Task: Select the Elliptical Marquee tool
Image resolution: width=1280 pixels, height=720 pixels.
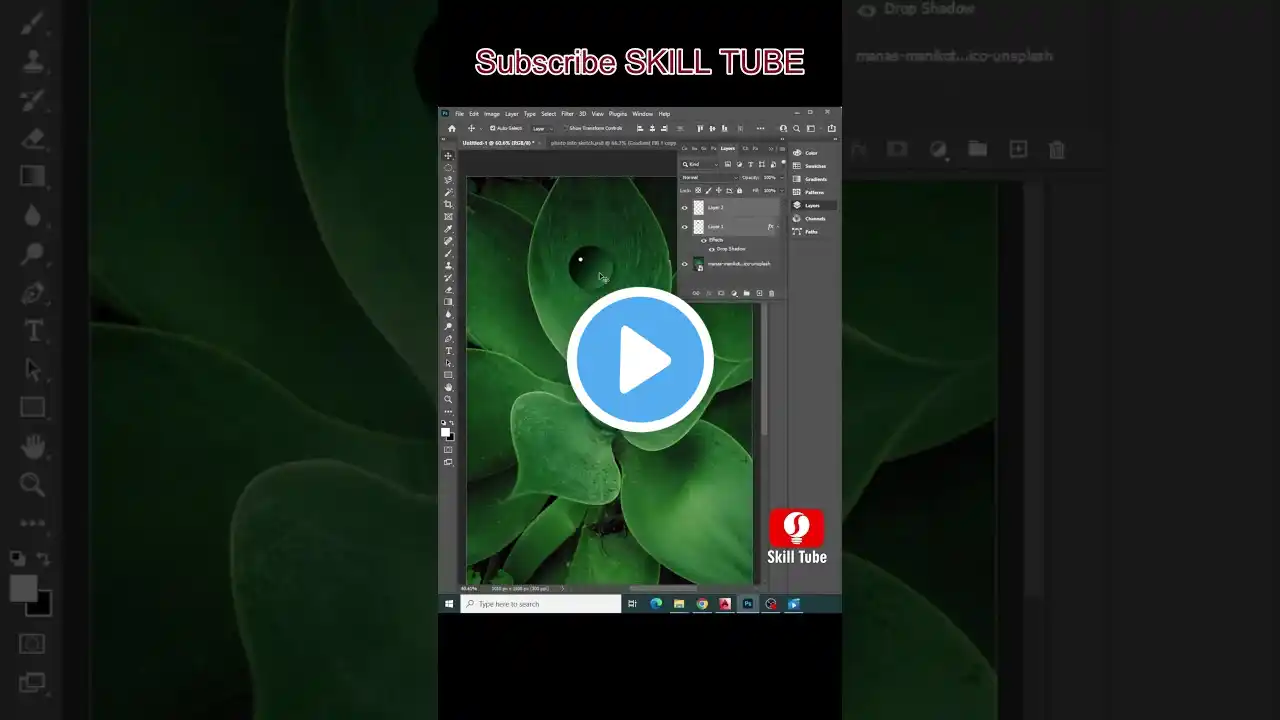Action: [x=448, y=168]
